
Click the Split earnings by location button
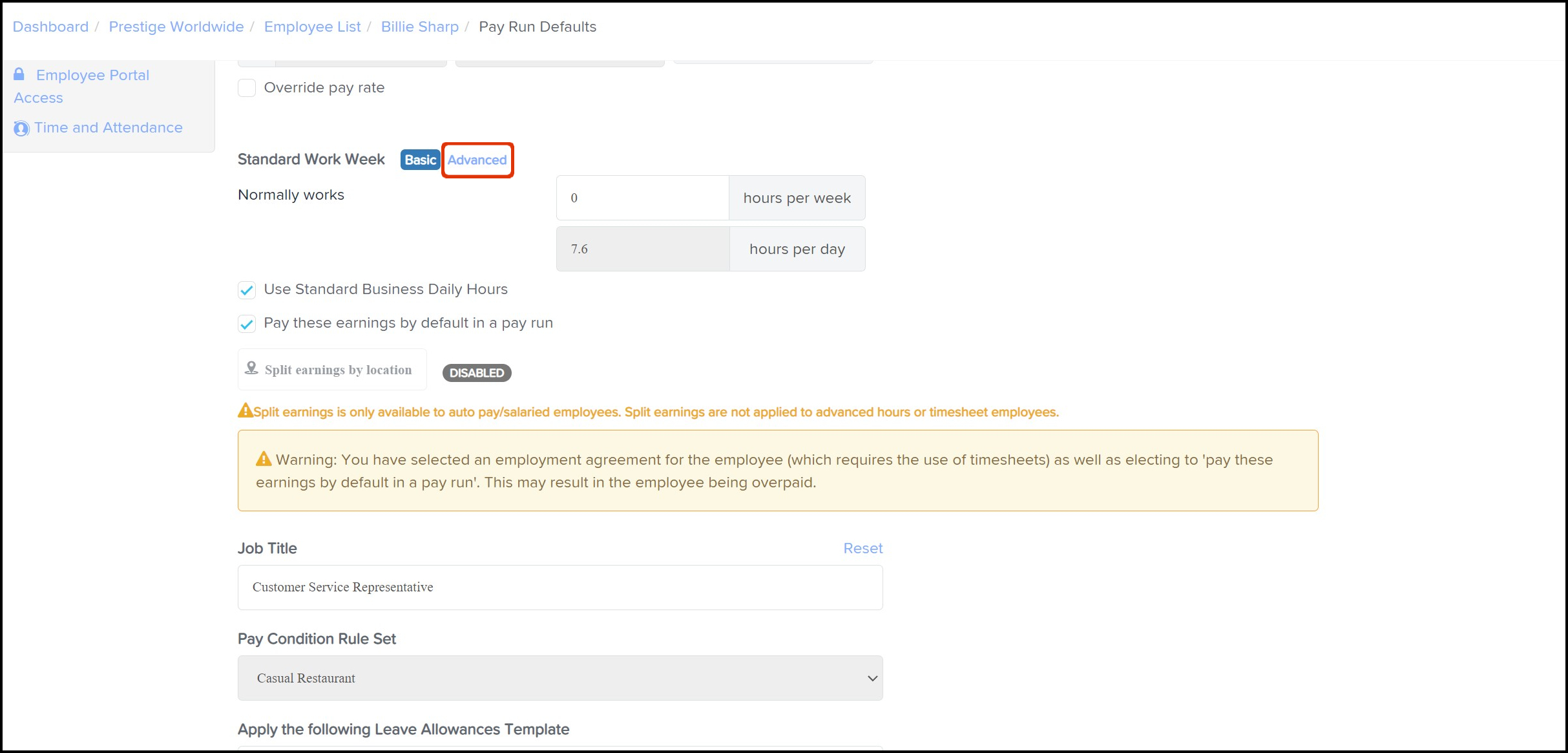coord(332,370)
